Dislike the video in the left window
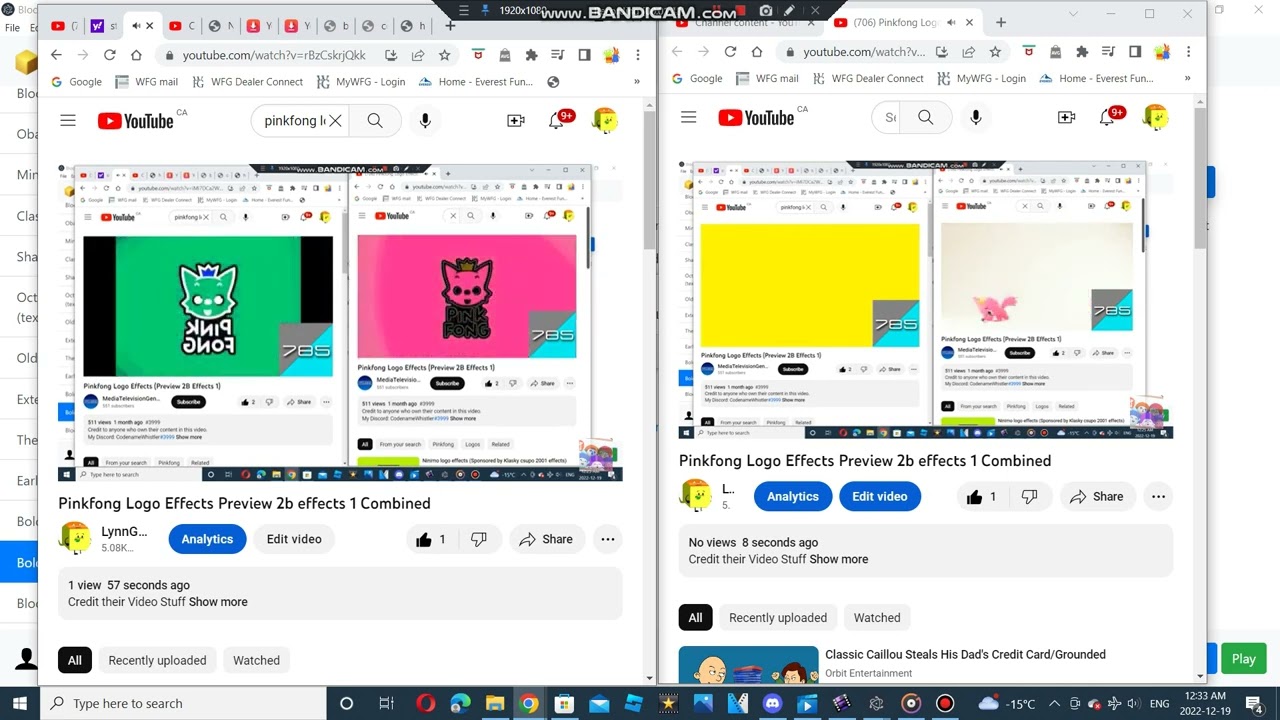Image resolution: width=1280 pixels, height=720 pixels. coord(479,539)
